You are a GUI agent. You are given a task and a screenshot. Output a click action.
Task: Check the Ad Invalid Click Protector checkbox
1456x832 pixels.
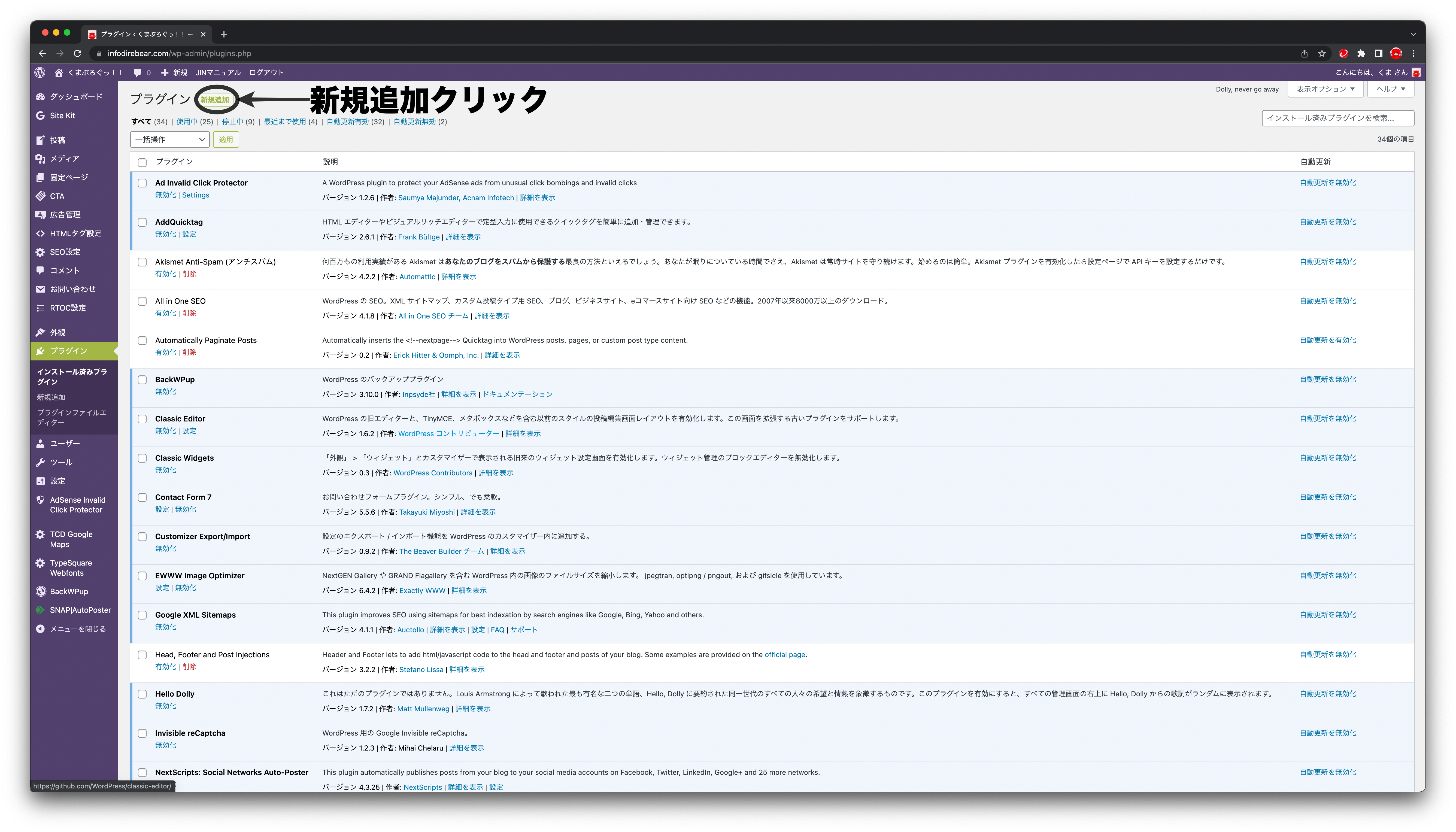pyautogui.click(x=142, y=183)
